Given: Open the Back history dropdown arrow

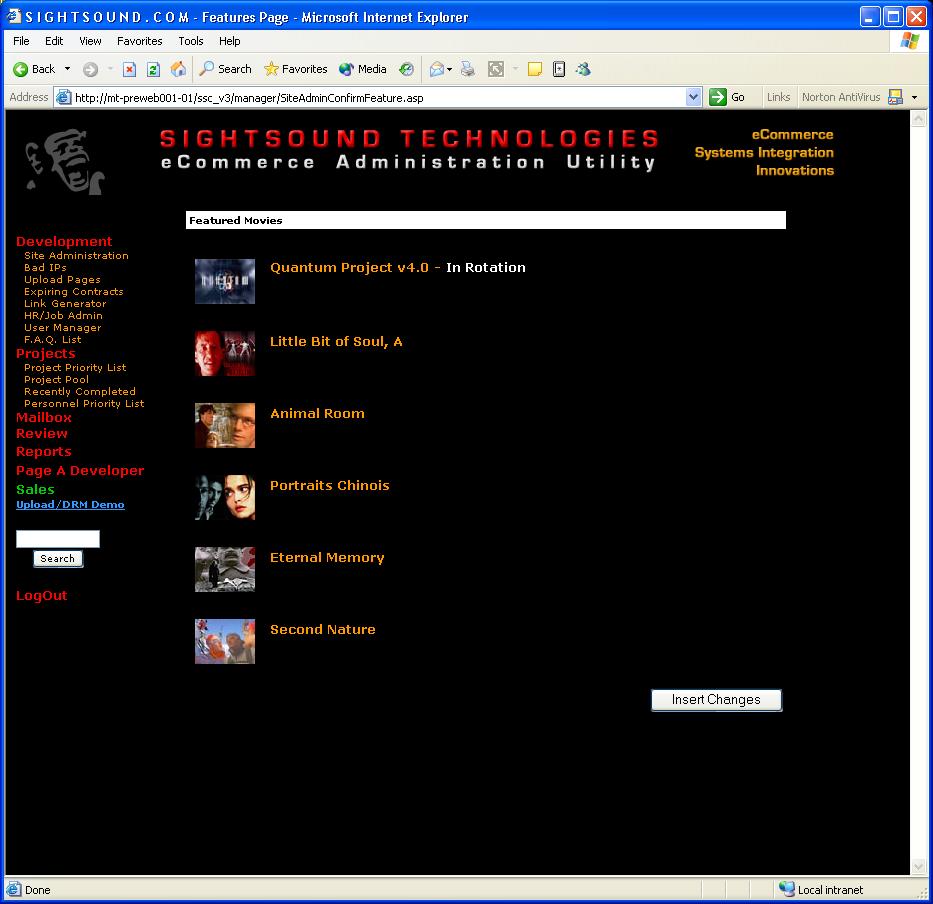Looking at the screenshot, I should coord(67,69).
